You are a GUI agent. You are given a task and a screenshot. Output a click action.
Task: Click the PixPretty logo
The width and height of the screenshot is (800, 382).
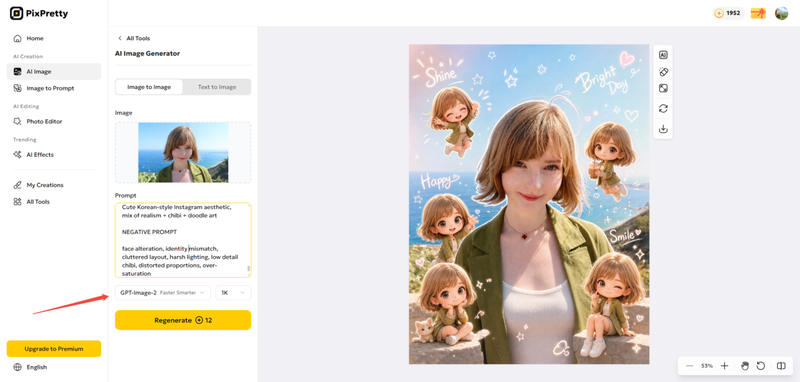39,14
